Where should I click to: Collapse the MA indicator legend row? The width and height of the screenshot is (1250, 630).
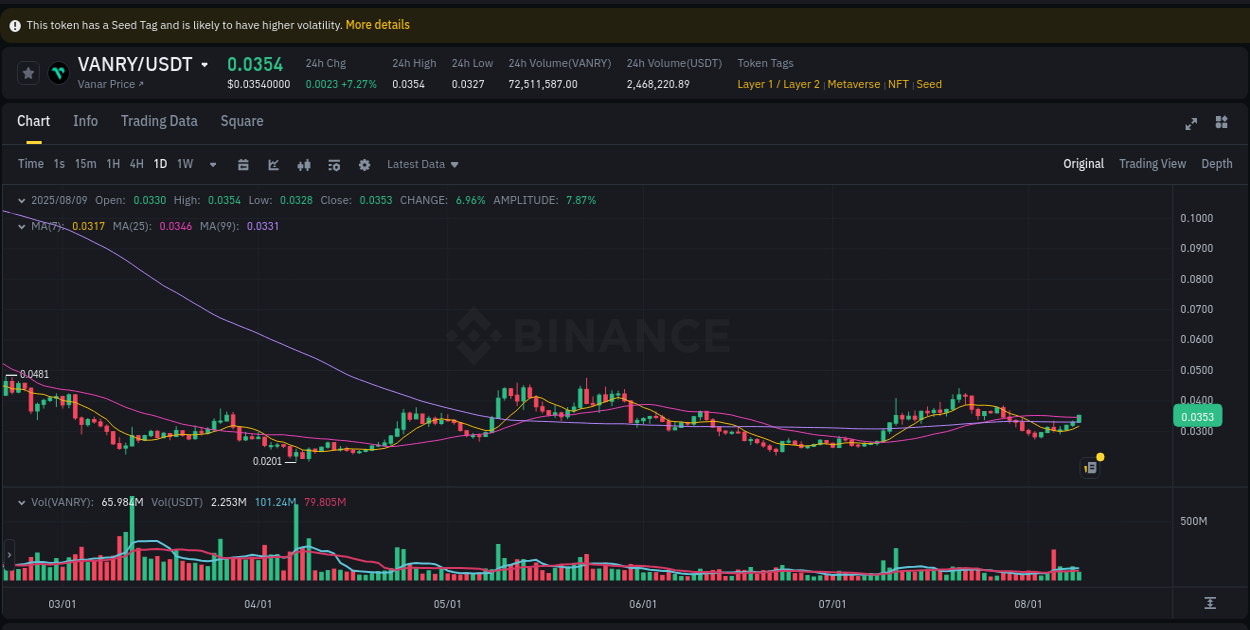(22, 227)
